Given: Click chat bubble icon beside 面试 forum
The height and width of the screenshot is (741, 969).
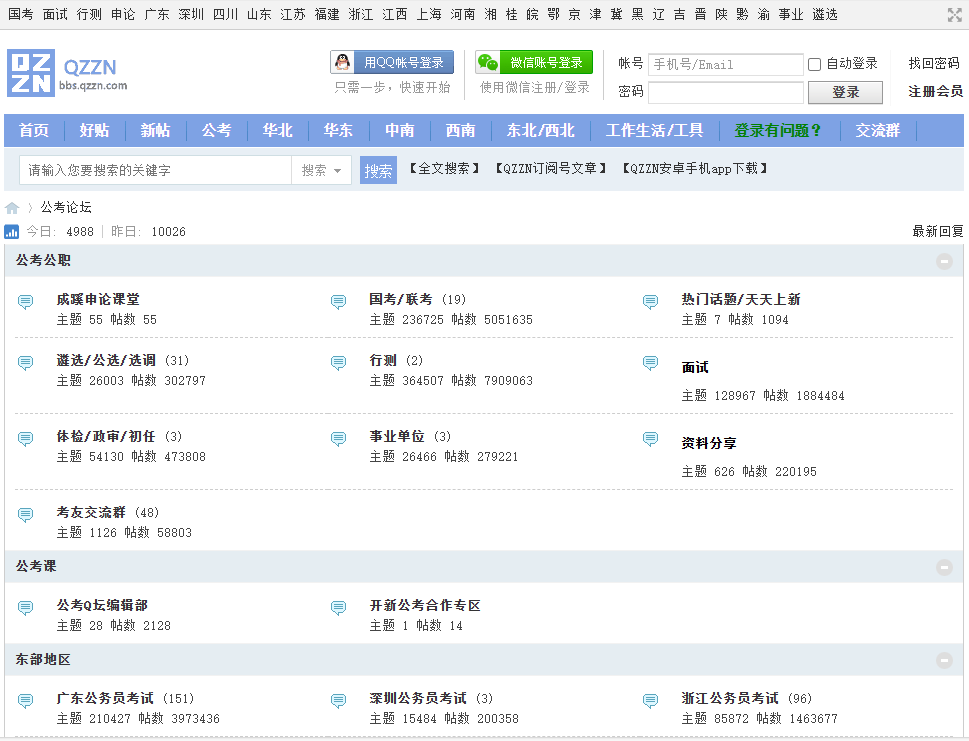Looking at the screenshot, I should pyautogui.click(x=651, y=362).
